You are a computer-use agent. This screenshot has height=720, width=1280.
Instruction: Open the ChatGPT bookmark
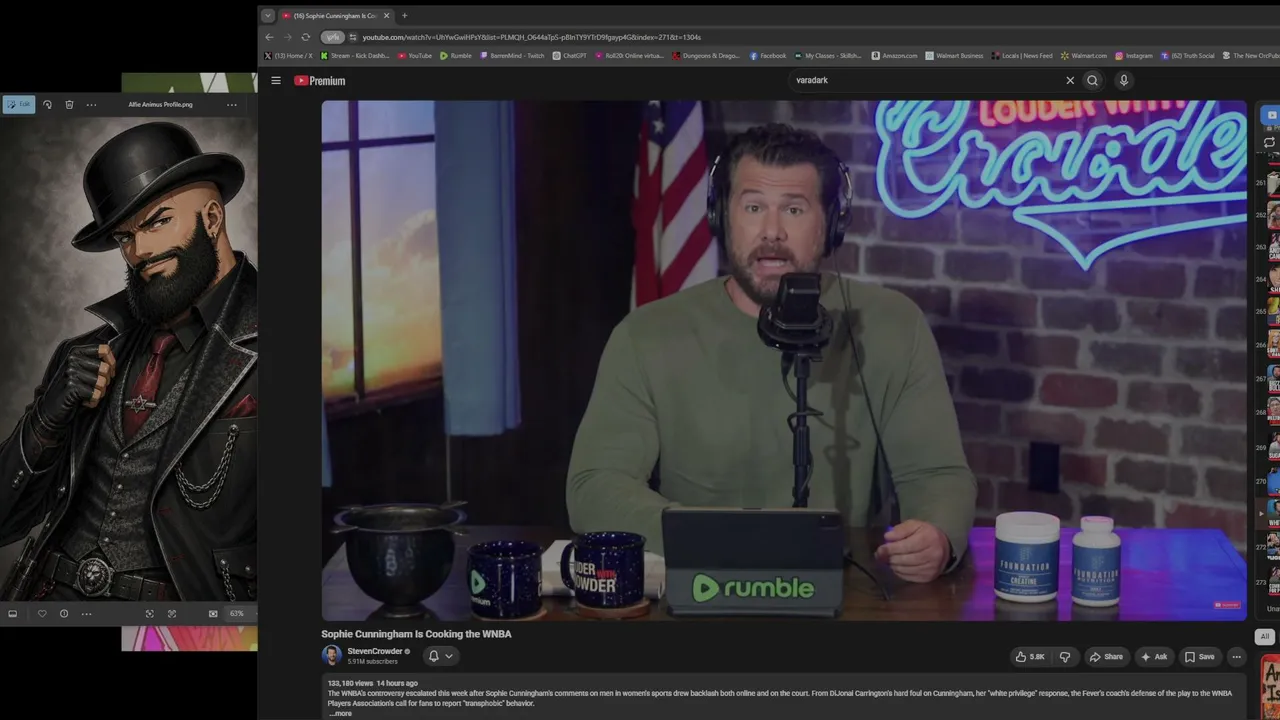click(570, 56)
